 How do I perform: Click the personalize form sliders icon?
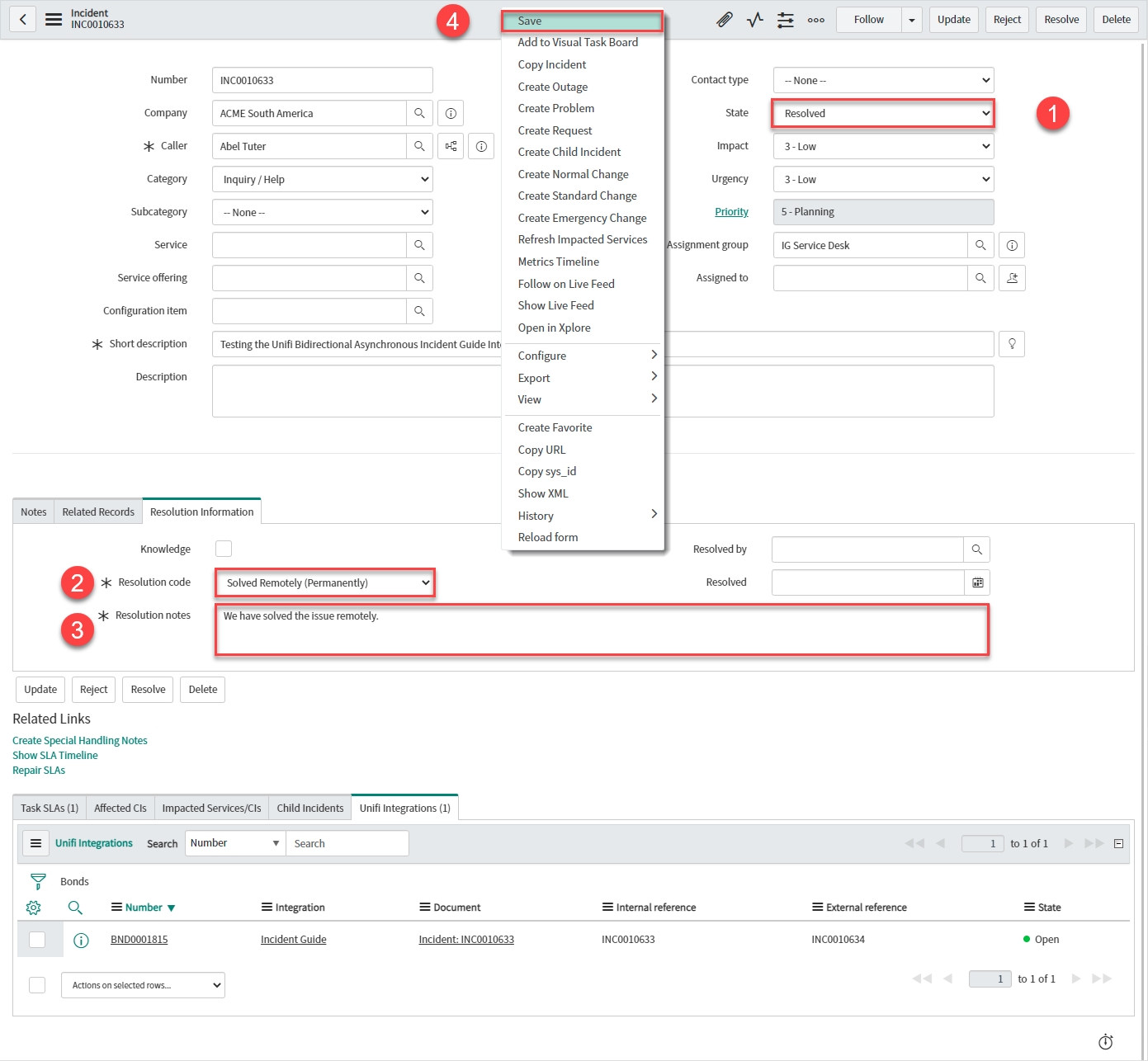point(785,20)
